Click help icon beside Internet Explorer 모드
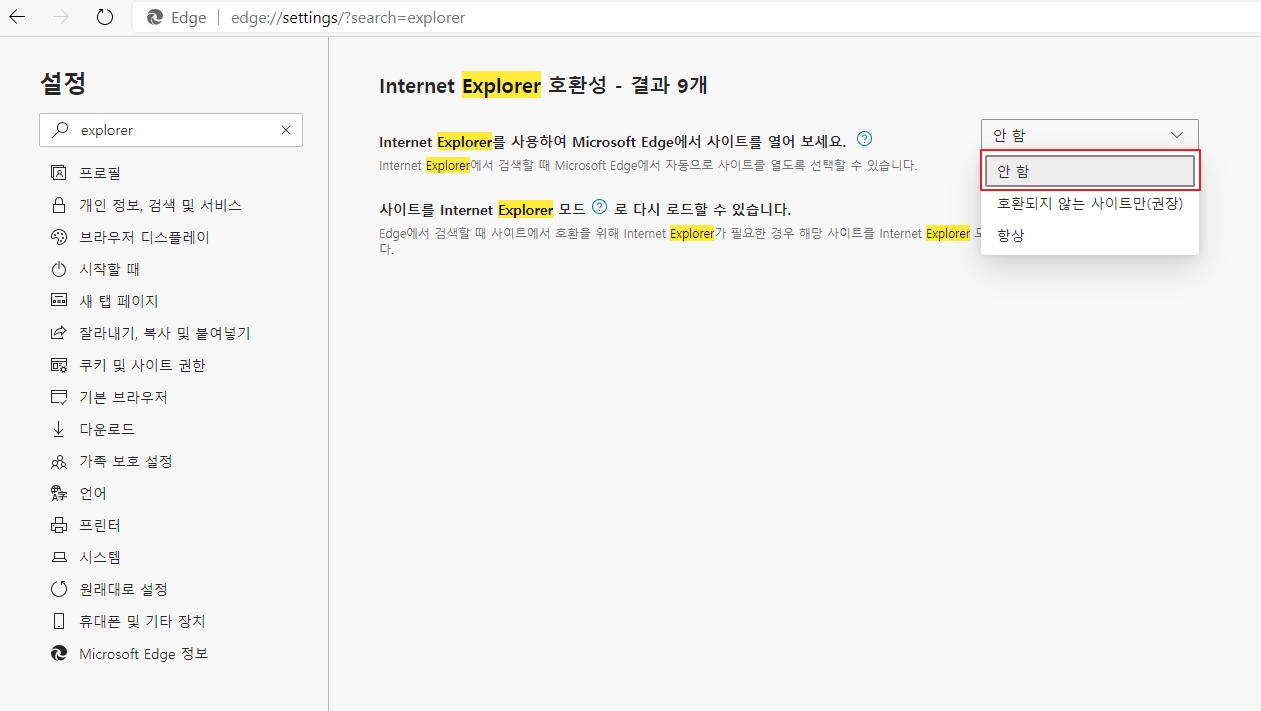 tap(600, 207)
